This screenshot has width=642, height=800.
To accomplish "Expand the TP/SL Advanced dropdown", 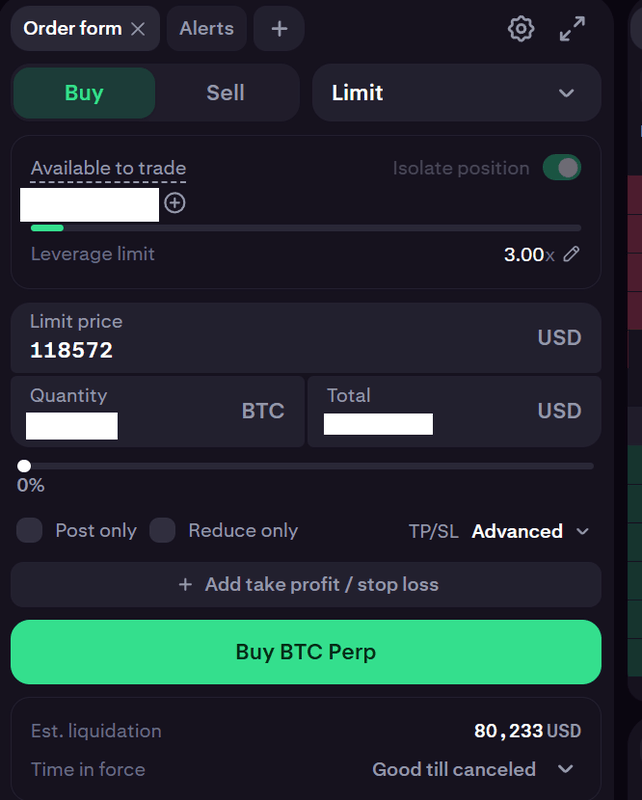I will click(530, 531).
